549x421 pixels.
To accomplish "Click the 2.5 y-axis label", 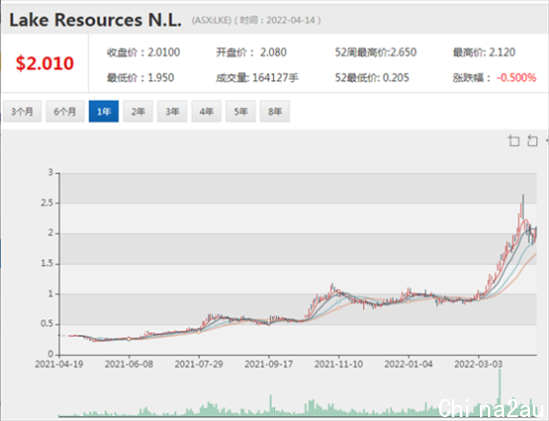I will pos(48,203).
